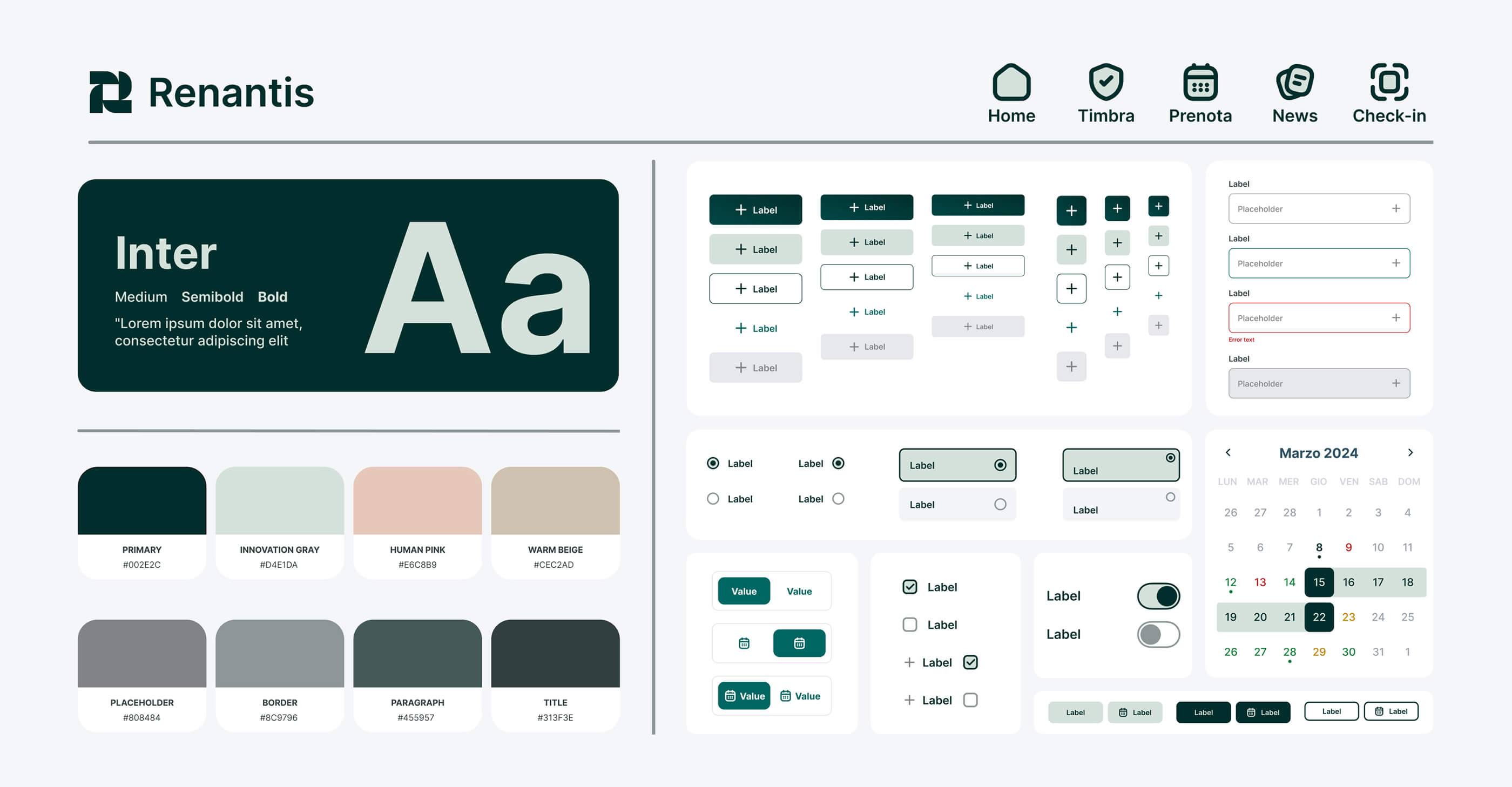Open the News icon
1512x787 pixels.
(x=1295, y=82)
